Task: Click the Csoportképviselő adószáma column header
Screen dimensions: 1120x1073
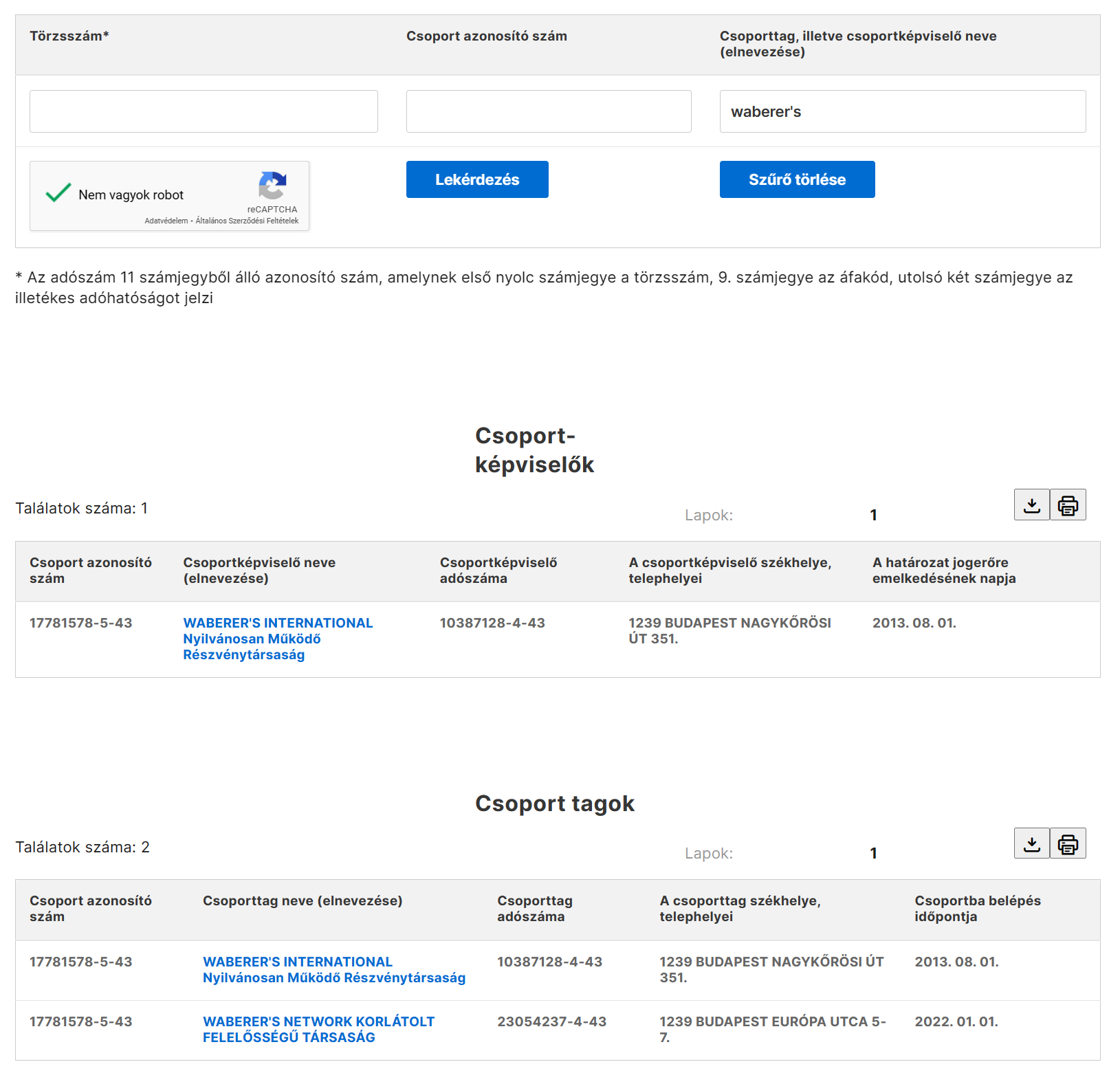Action: [x=498, y=570]
